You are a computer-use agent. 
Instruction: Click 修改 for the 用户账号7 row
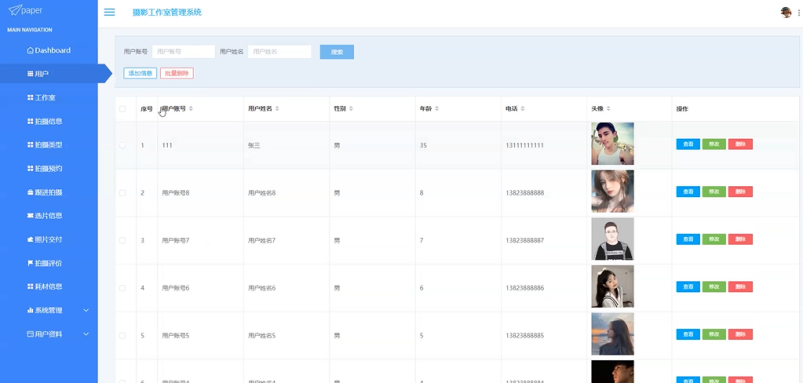[714, 239]
